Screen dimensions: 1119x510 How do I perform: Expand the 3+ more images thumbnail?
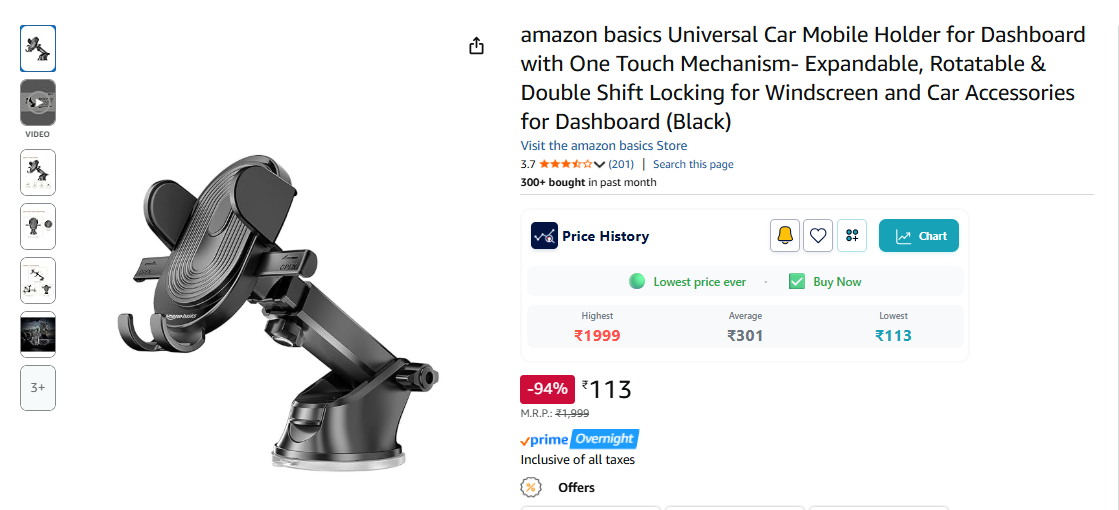click(38, 388)
